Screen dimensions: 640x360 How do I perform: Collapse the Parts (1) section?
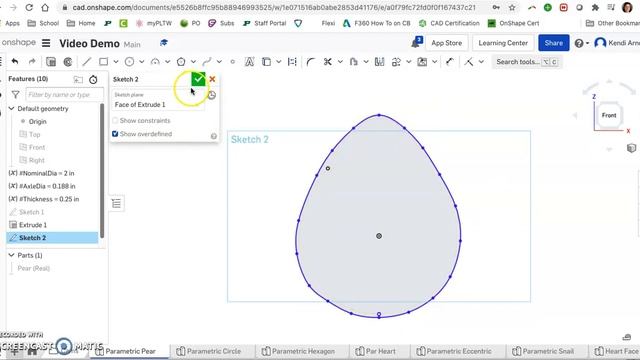point(11,255)
